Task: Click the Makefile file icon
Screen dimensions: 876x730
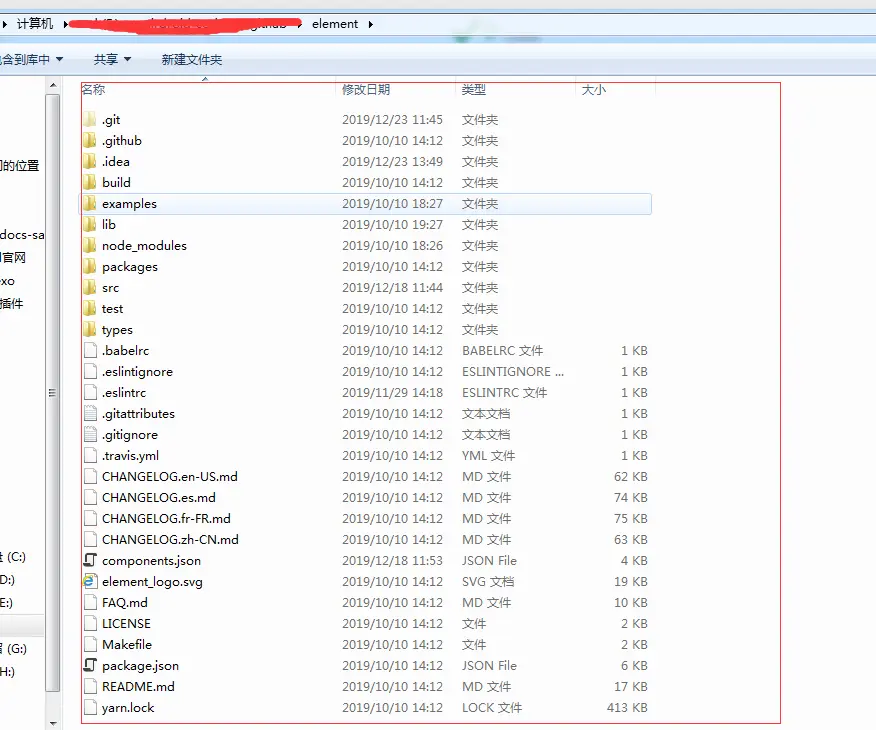Action: pos(90,645)
